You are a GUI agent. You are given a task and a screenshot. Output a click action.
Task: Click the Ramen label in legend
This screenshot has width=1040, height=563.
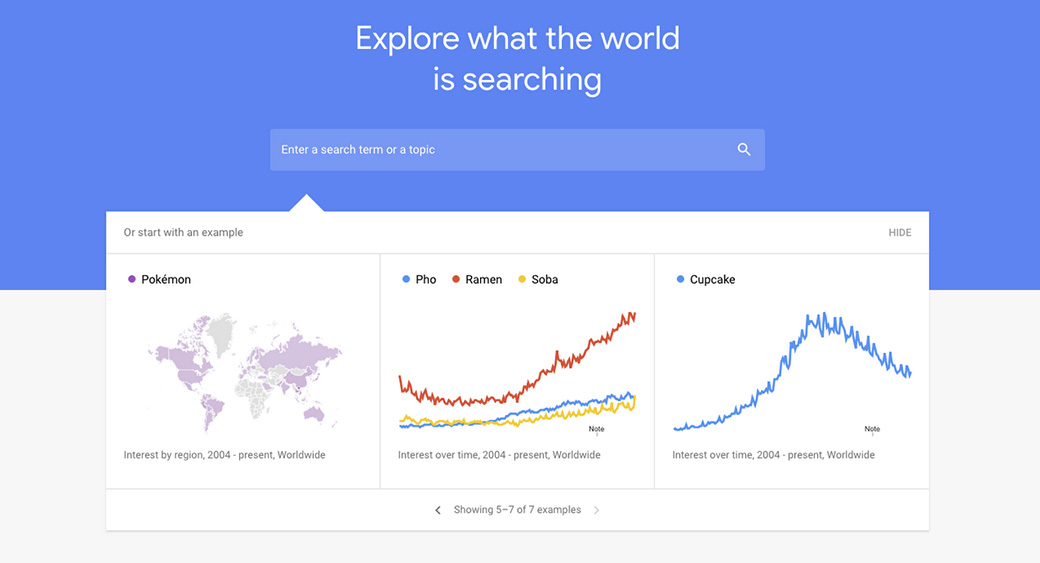pyautogui.click(x=484, y=280)
